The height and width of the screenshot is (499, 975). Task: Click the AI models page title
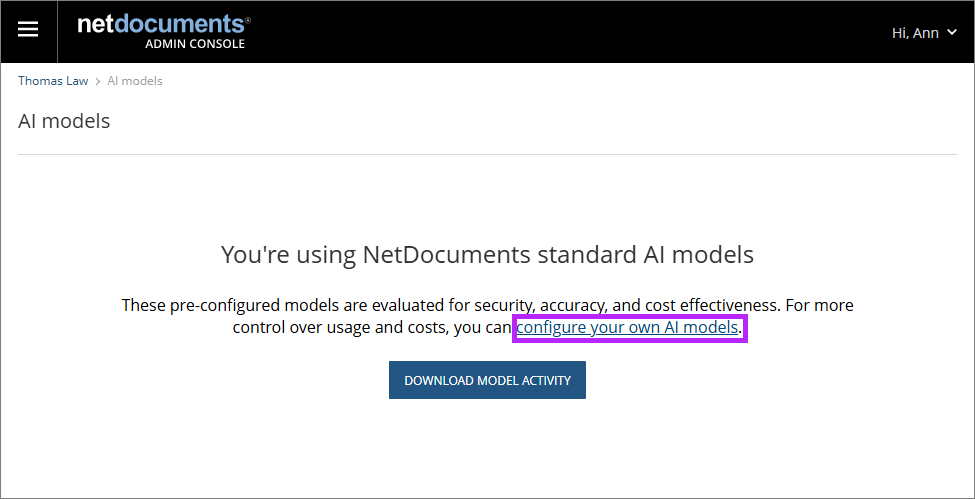point(64,121)
